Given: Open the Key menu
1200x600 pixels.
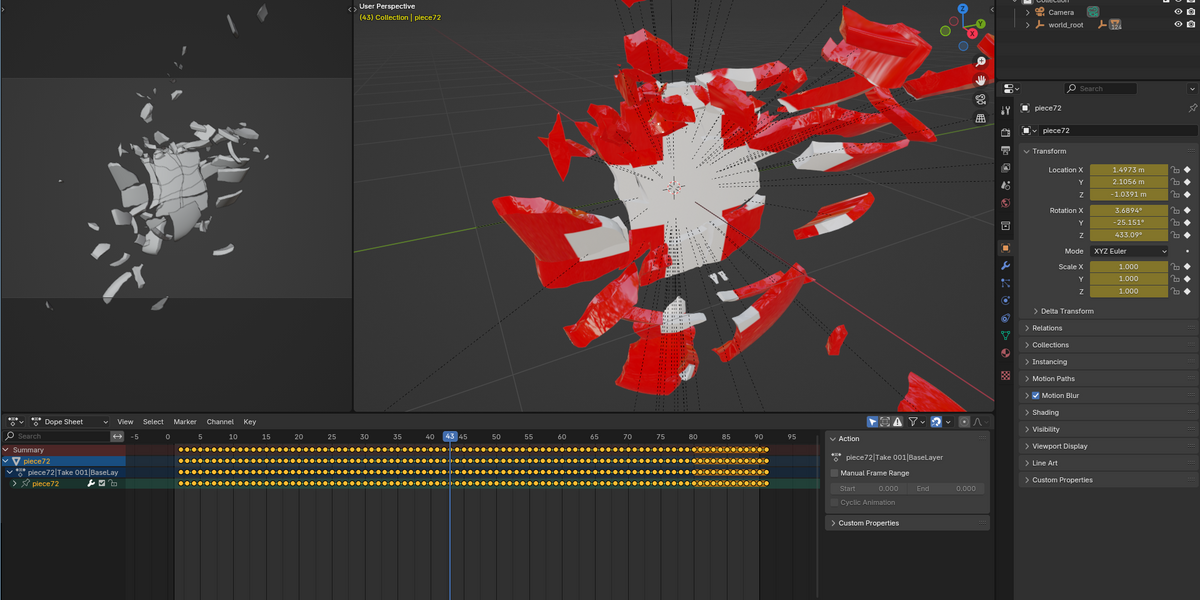Looking at the screenshot, I should pyautogui.click(x=250, y=422).
